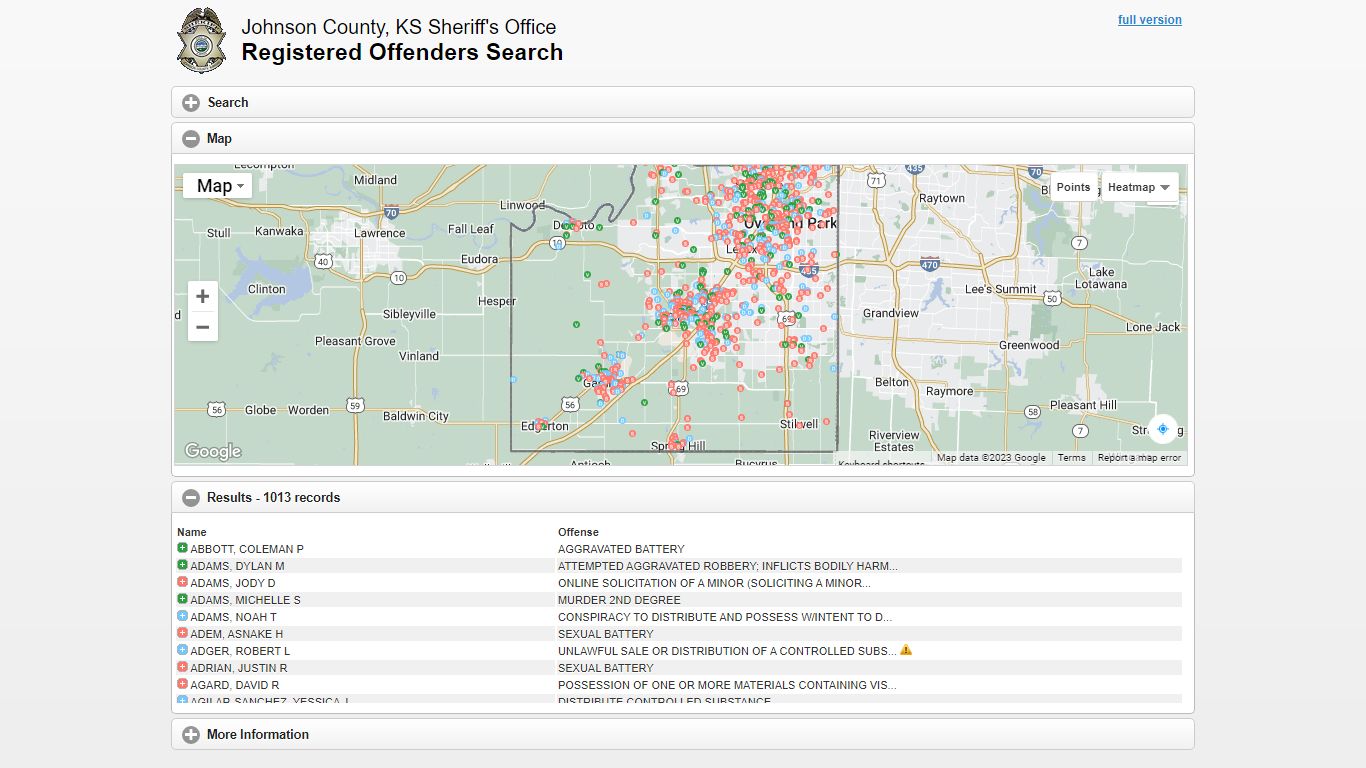The image size is (1366, 768).
Task: Expand record for ADEM, ASNAKE H
Action: tap(182, 634)
